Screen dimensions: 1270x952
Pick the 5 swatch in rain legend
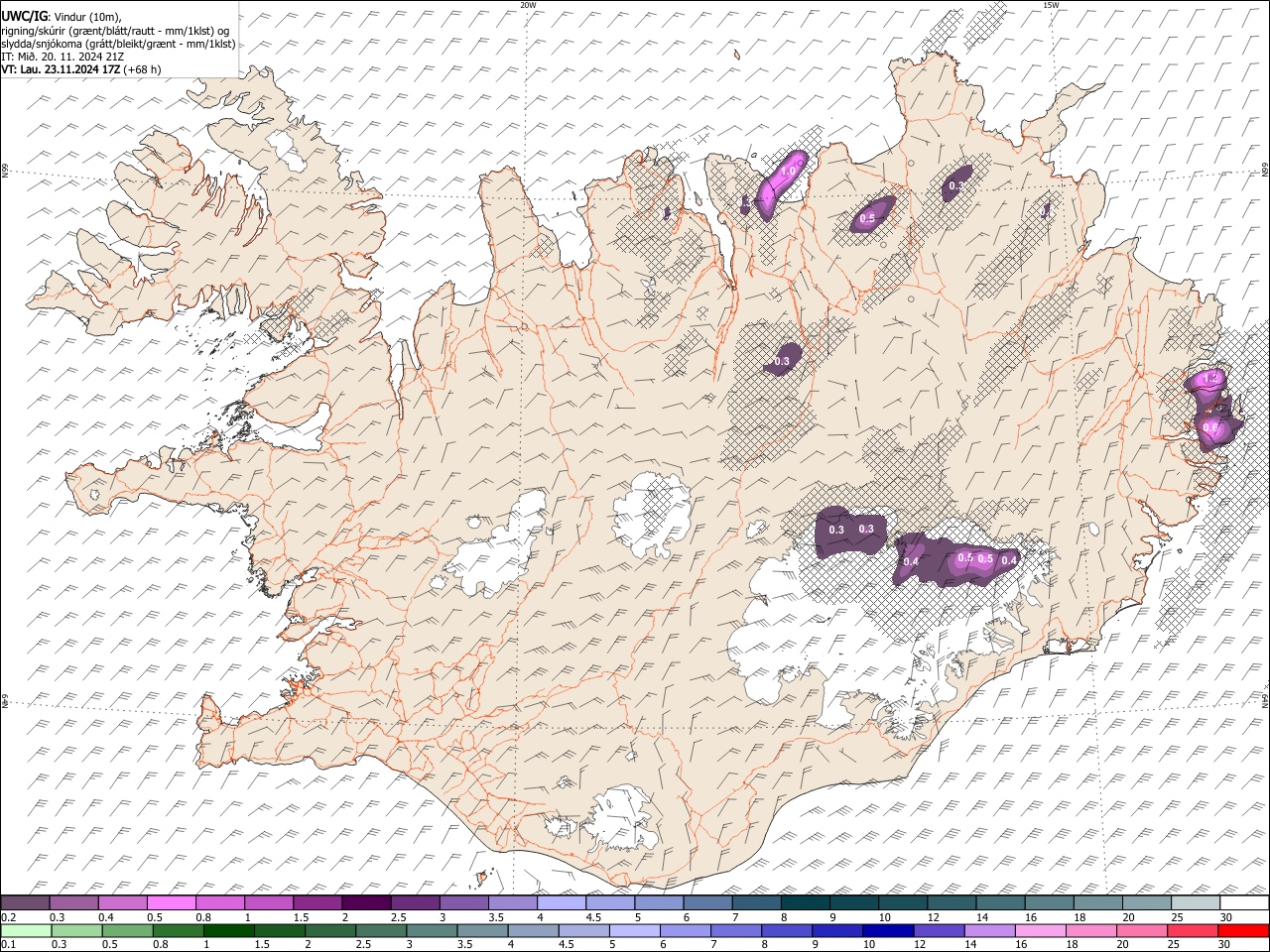point(634,930)
